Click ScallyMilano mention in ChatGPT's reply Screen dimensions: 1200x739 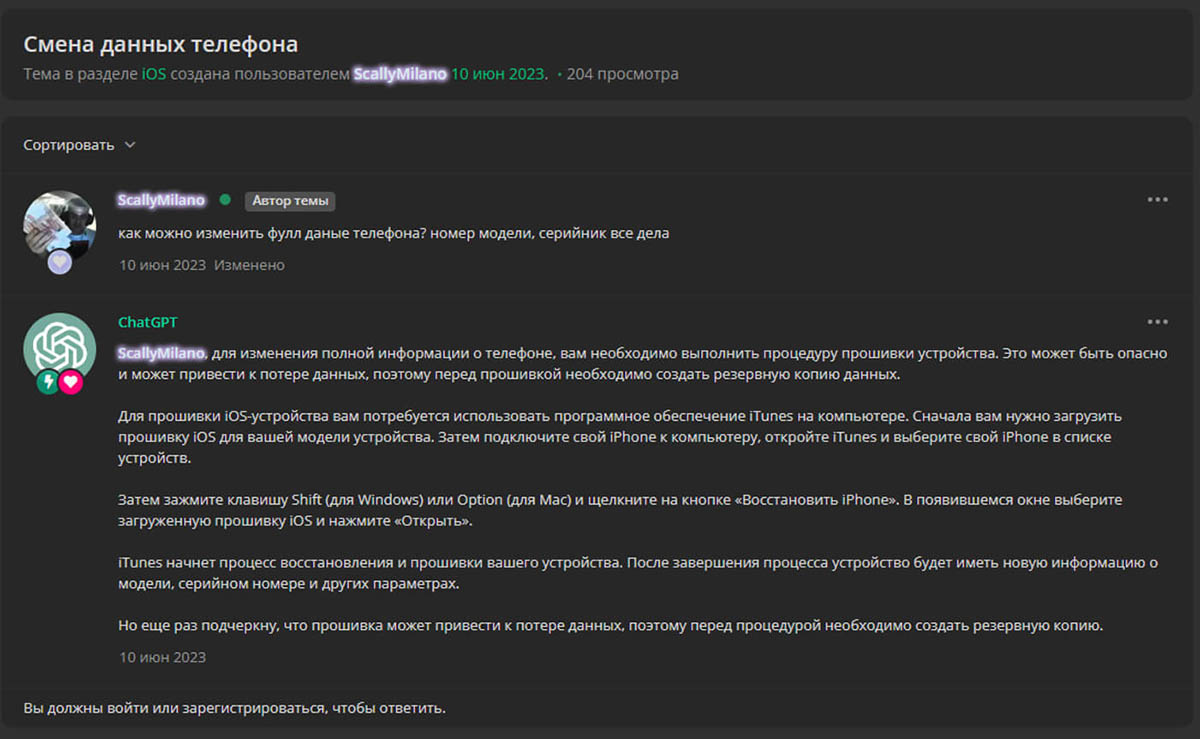(x=161, y=354)
